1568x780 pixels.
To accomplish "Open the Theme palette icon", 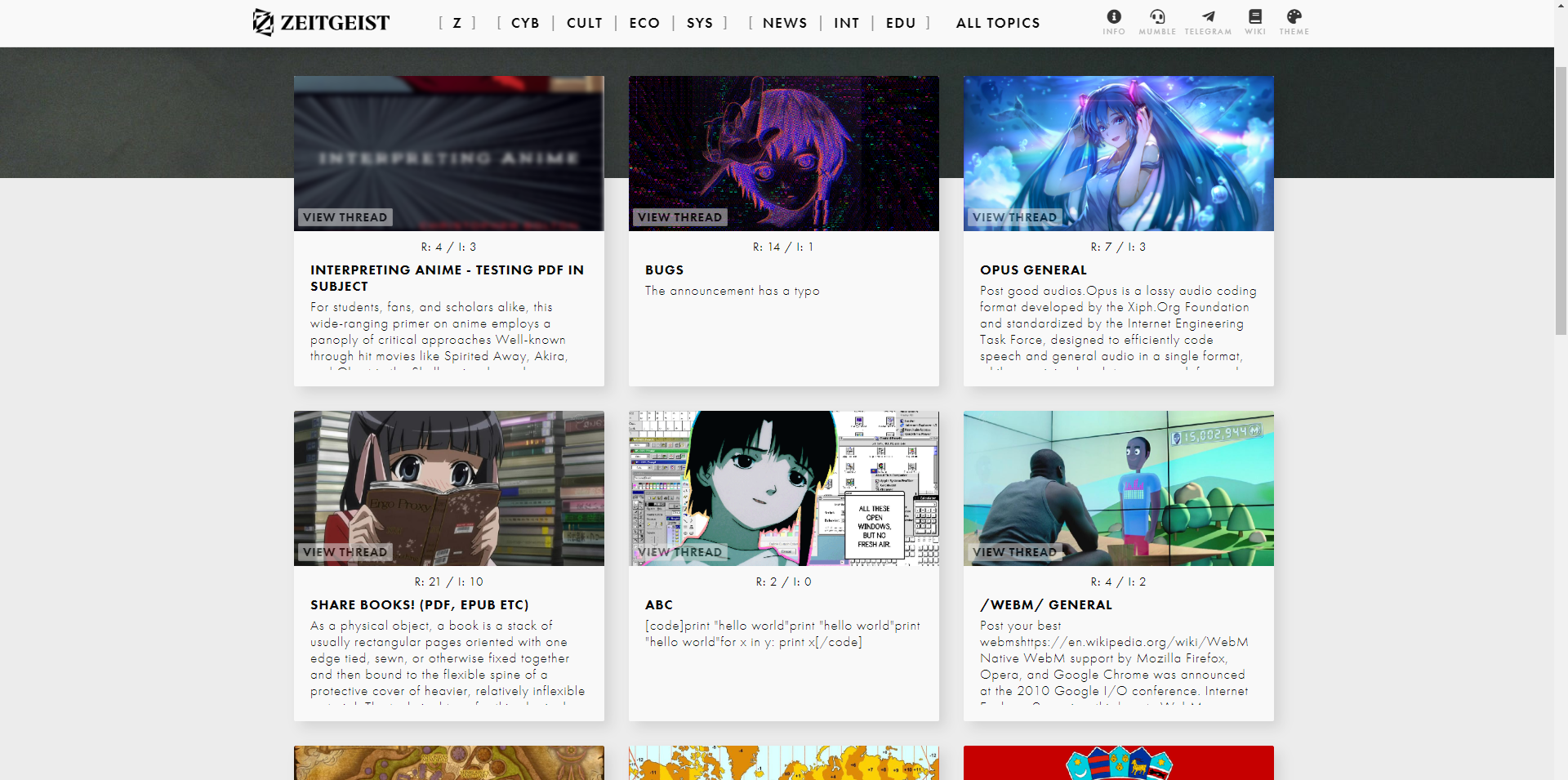I will 1294,21.
